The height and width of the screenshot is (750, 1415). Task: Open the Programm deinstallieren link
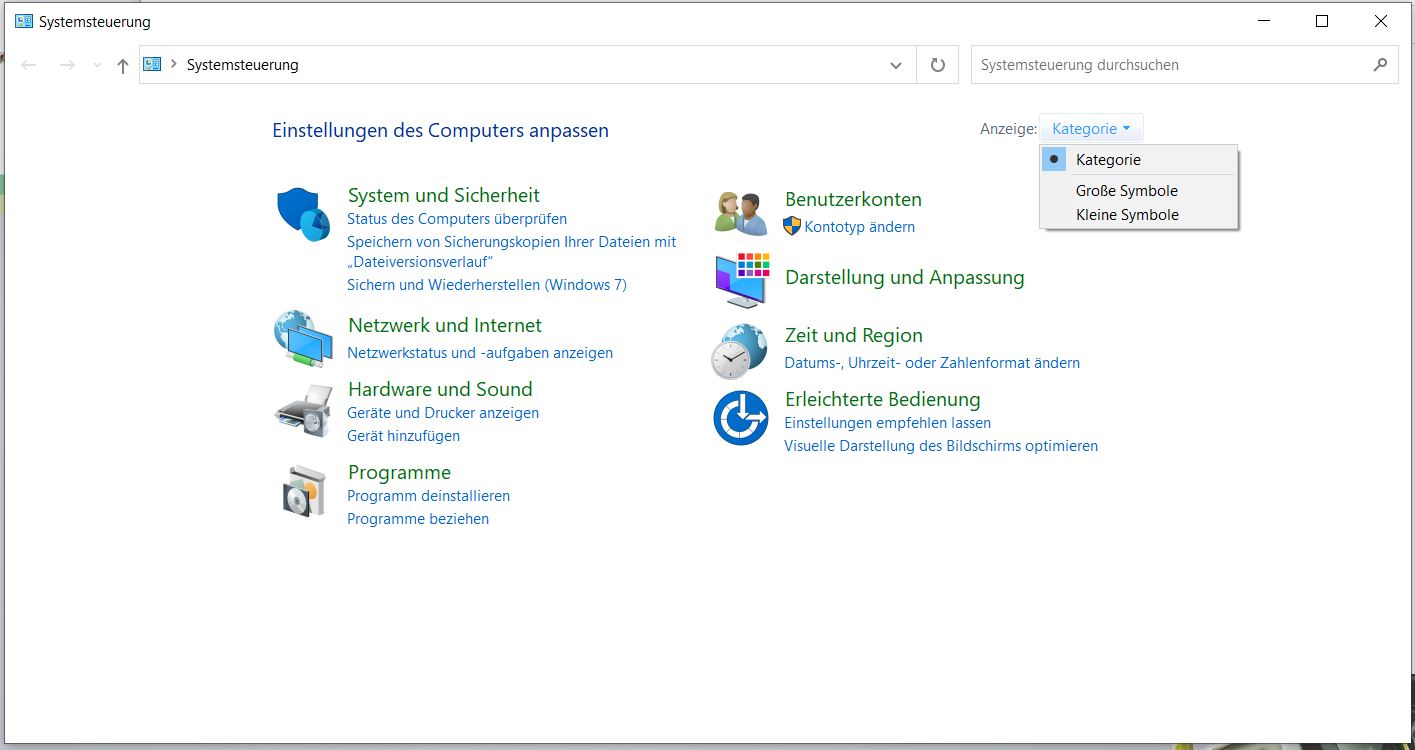click(428, 496)
